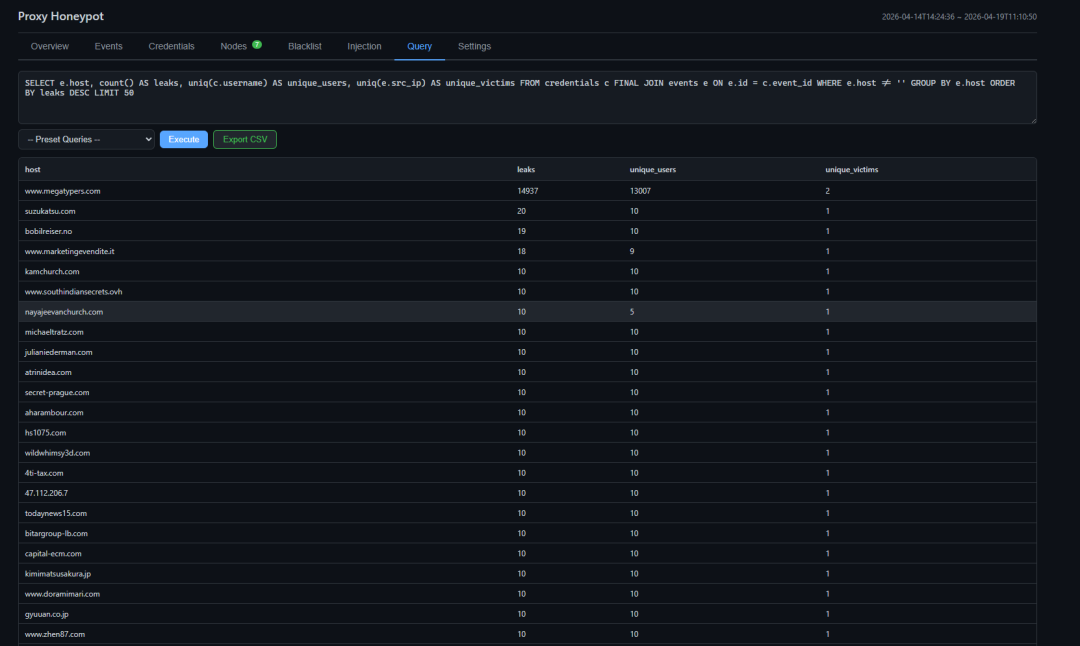Screen dimensions: 1080x646
Task: Grab the query box resize handle
Action: click(1032, 120)
